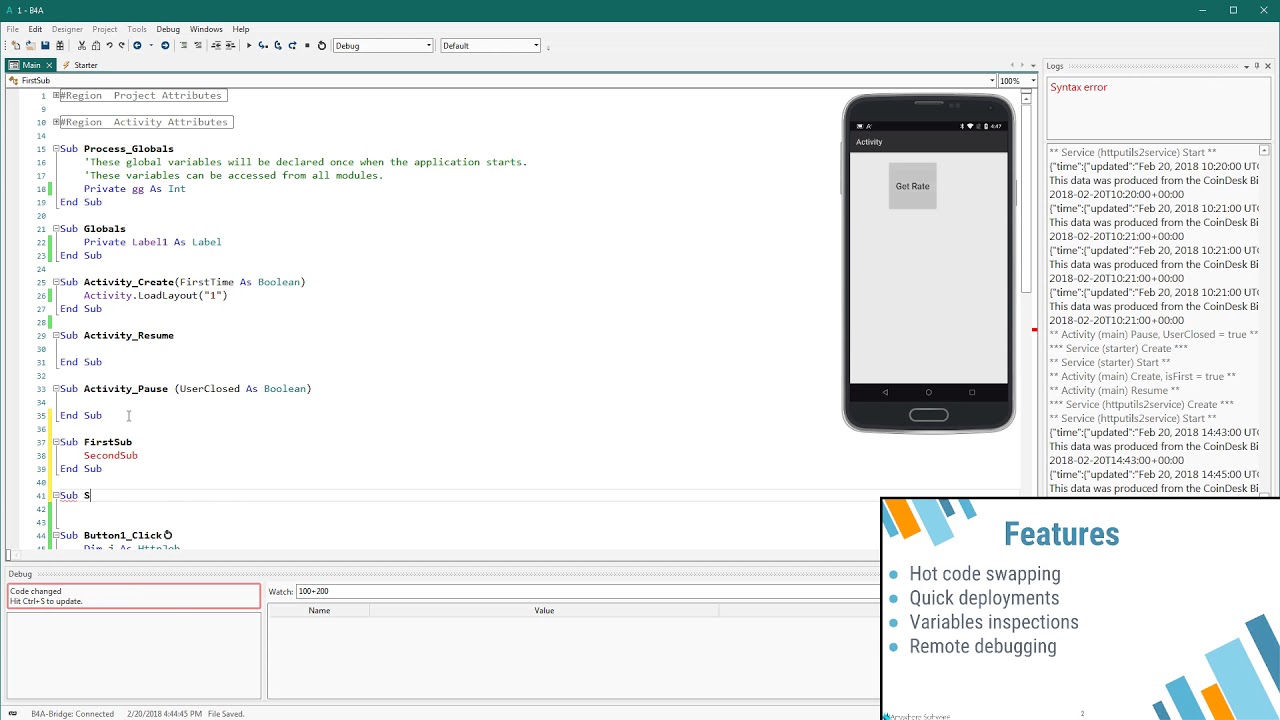Image resolution: width=1280 pixels, height=720 pixels.
Task: Click the Step Over debug icon
Action: click(x=278, y=45)
